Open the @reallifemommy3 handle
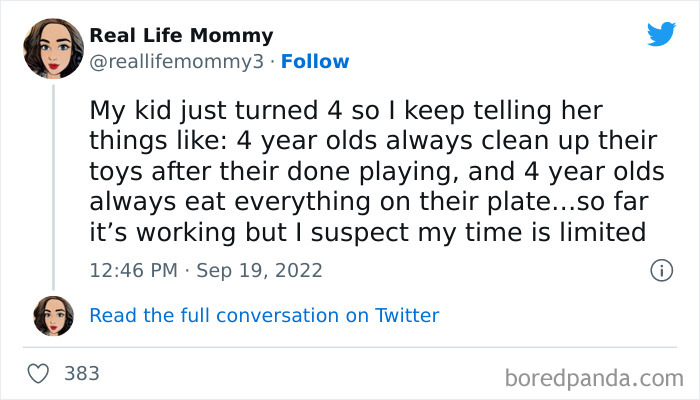This screenshot has width=700, height=400. click(179, 61)
